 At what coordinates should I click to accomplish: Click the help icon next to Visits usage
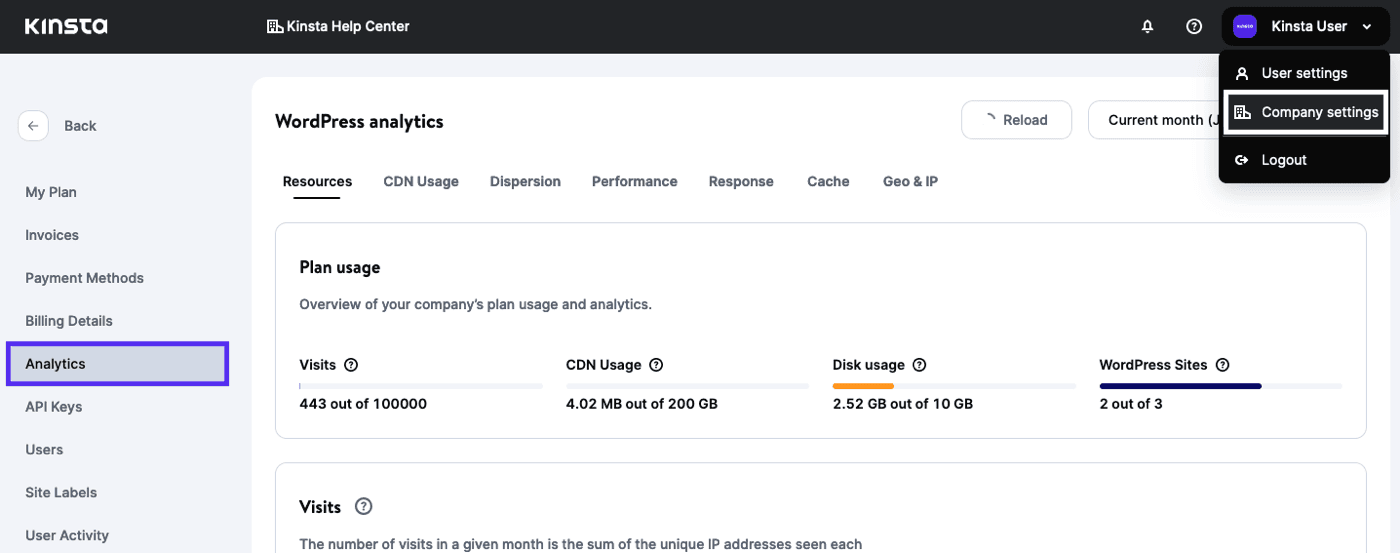coord(351,365)
